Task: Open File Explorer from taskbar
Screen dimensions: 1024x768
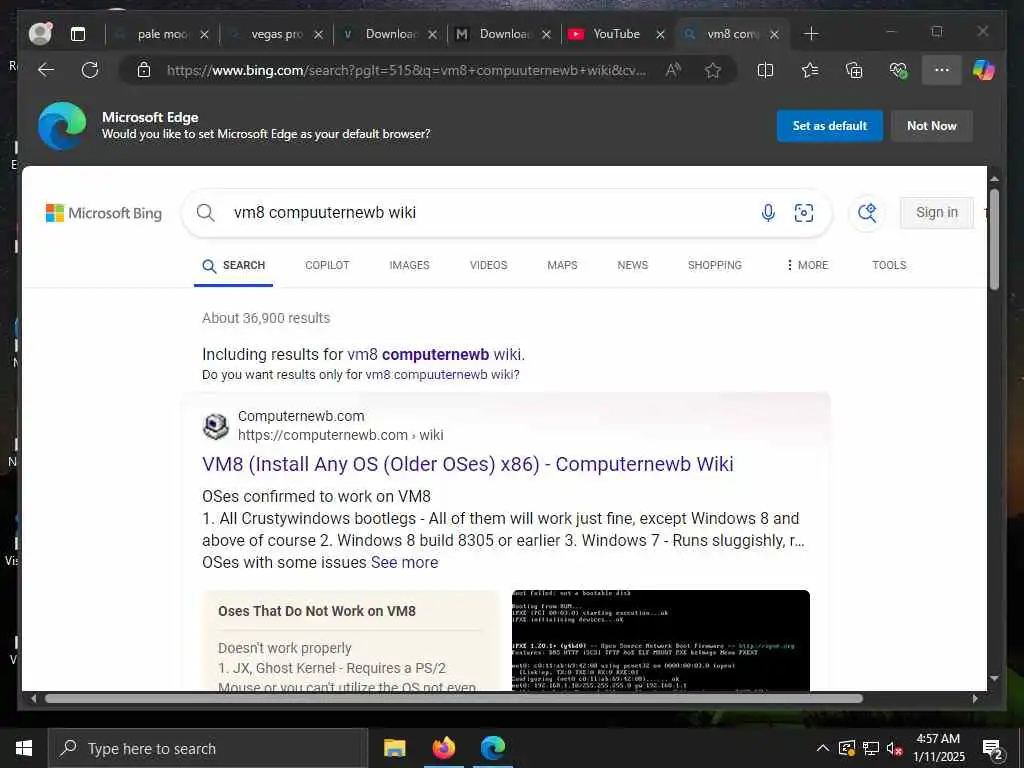Action: [394, 748]
